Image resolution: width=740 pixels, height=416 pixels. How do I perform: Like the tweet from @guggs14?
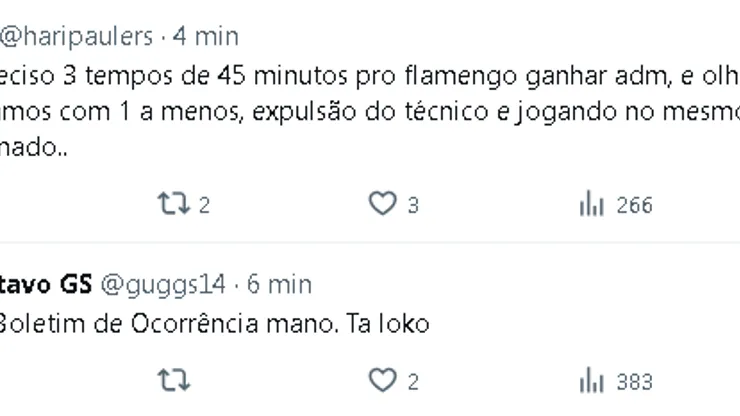(382, 381)
